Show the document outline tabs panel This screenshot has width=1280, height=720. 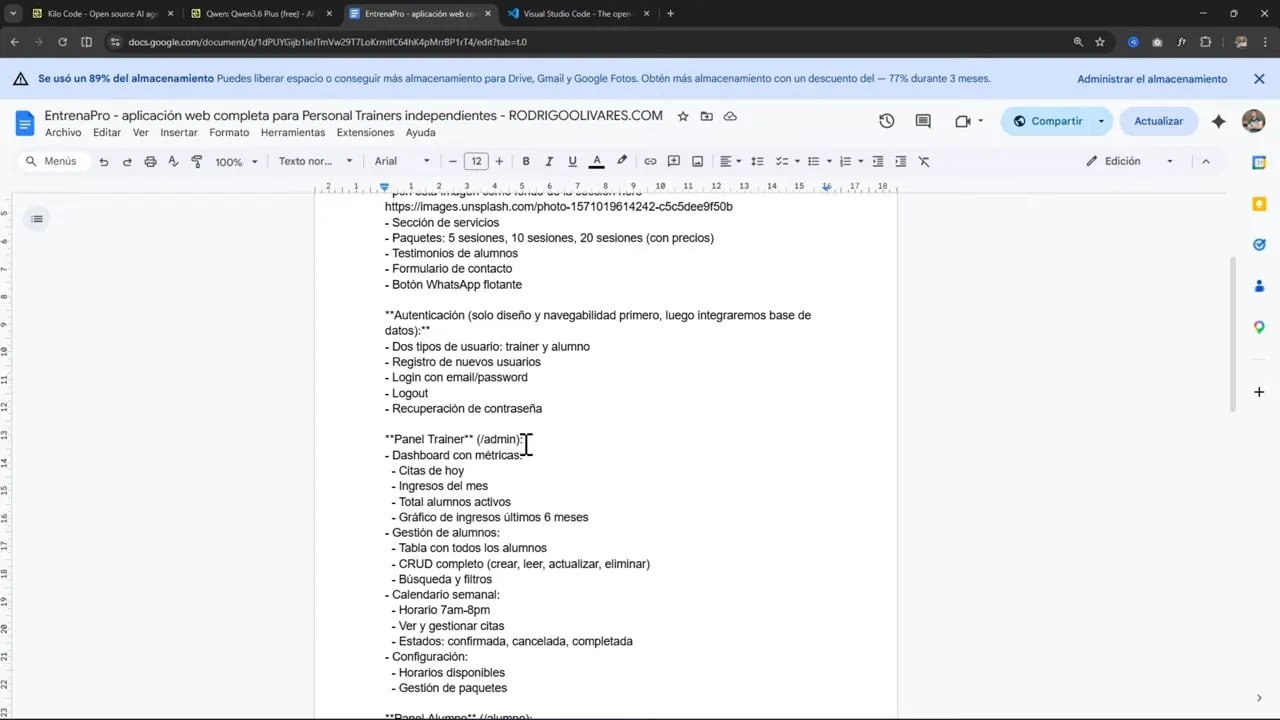[x=37, y=218]
